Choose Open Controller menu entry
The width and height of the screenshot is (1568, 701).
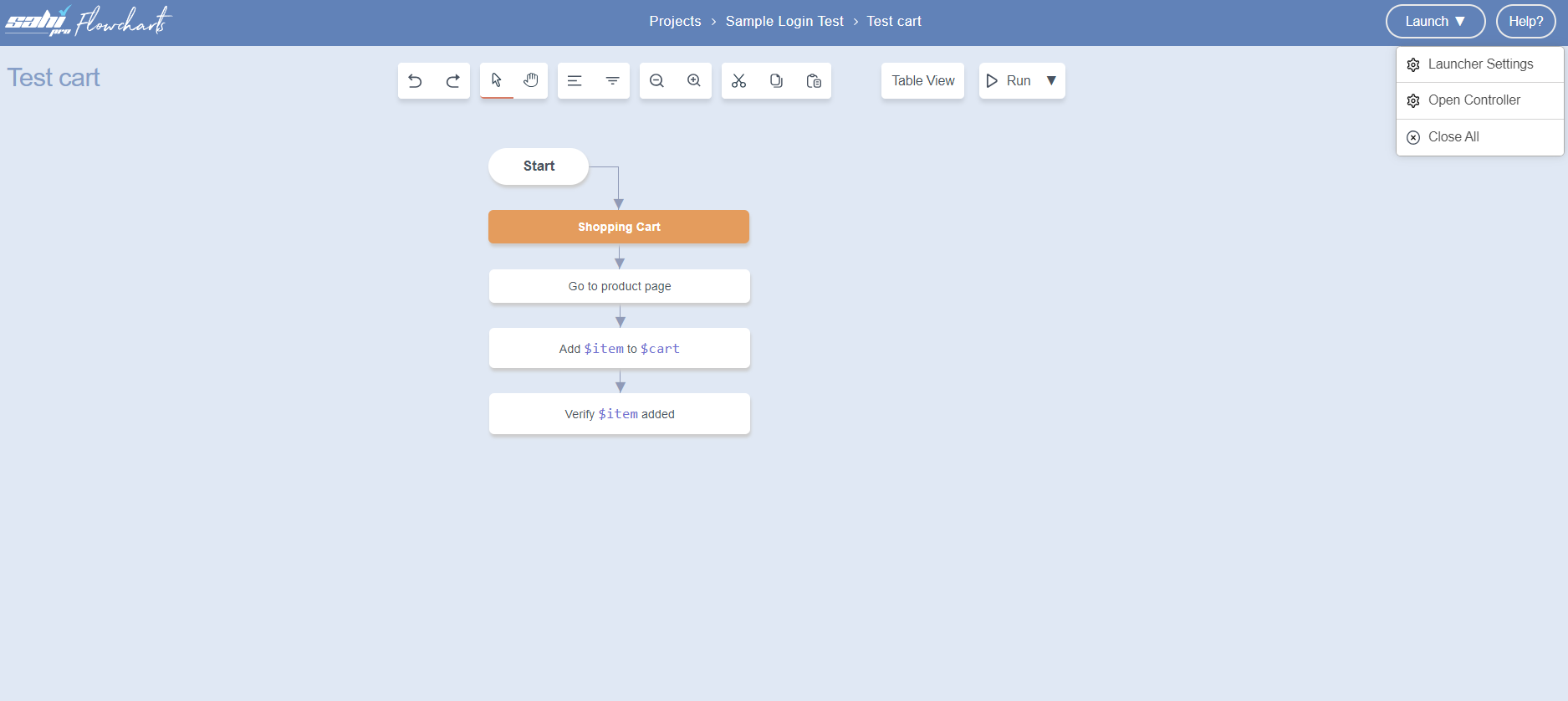point(1474,100)
